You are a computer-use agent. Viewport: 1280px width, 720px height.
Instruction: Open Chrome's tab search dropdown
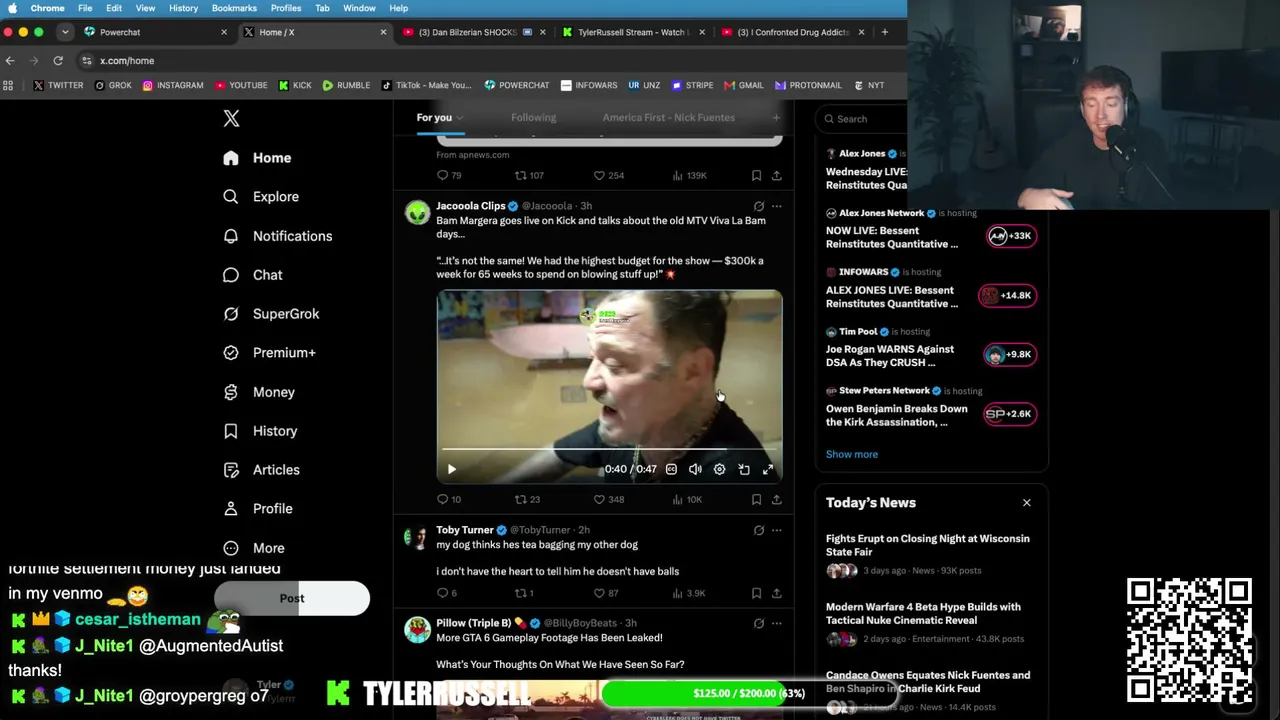tap(66, 32)
